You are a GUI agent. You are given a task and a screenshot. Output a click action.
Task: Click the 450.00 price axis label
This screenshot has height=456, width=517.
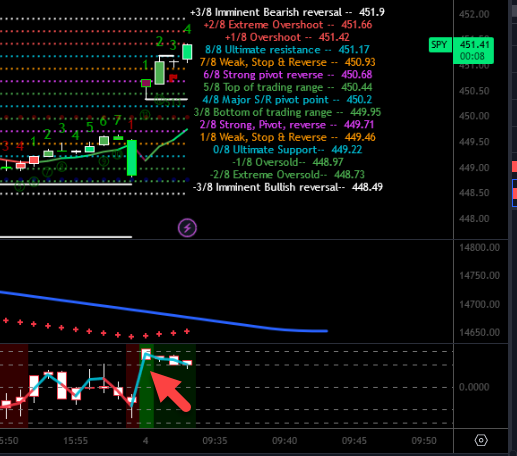click(474, 116)
